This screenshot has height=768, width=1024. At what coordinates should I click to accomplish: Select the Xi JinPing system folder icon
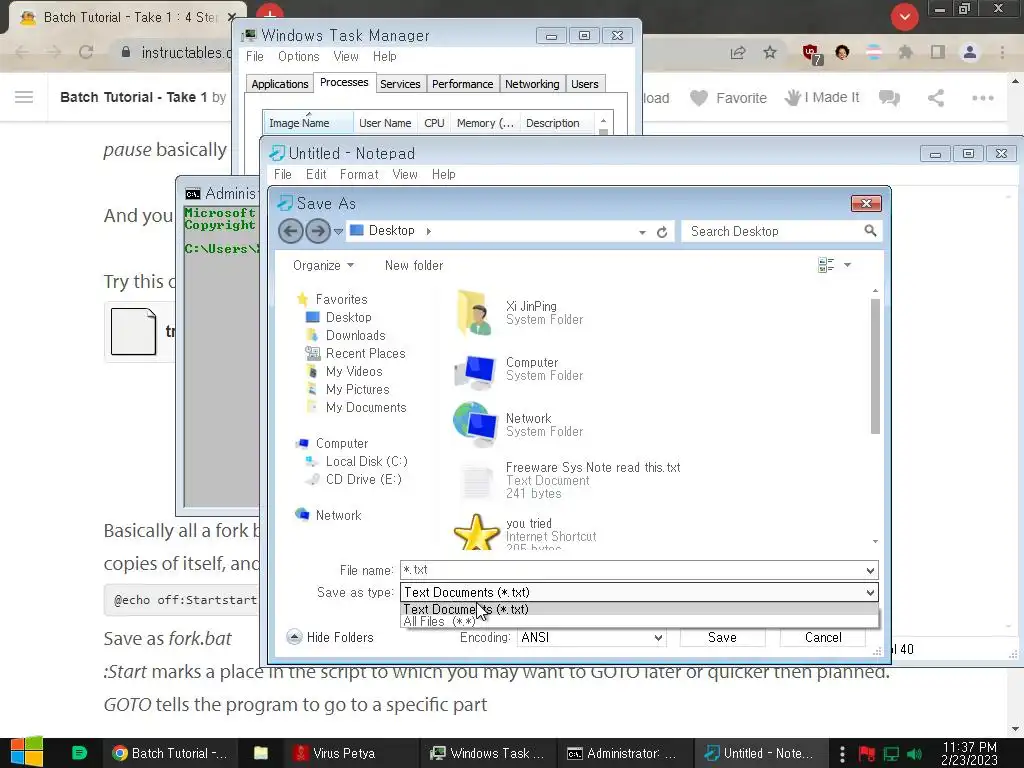[x=476, y=313]
